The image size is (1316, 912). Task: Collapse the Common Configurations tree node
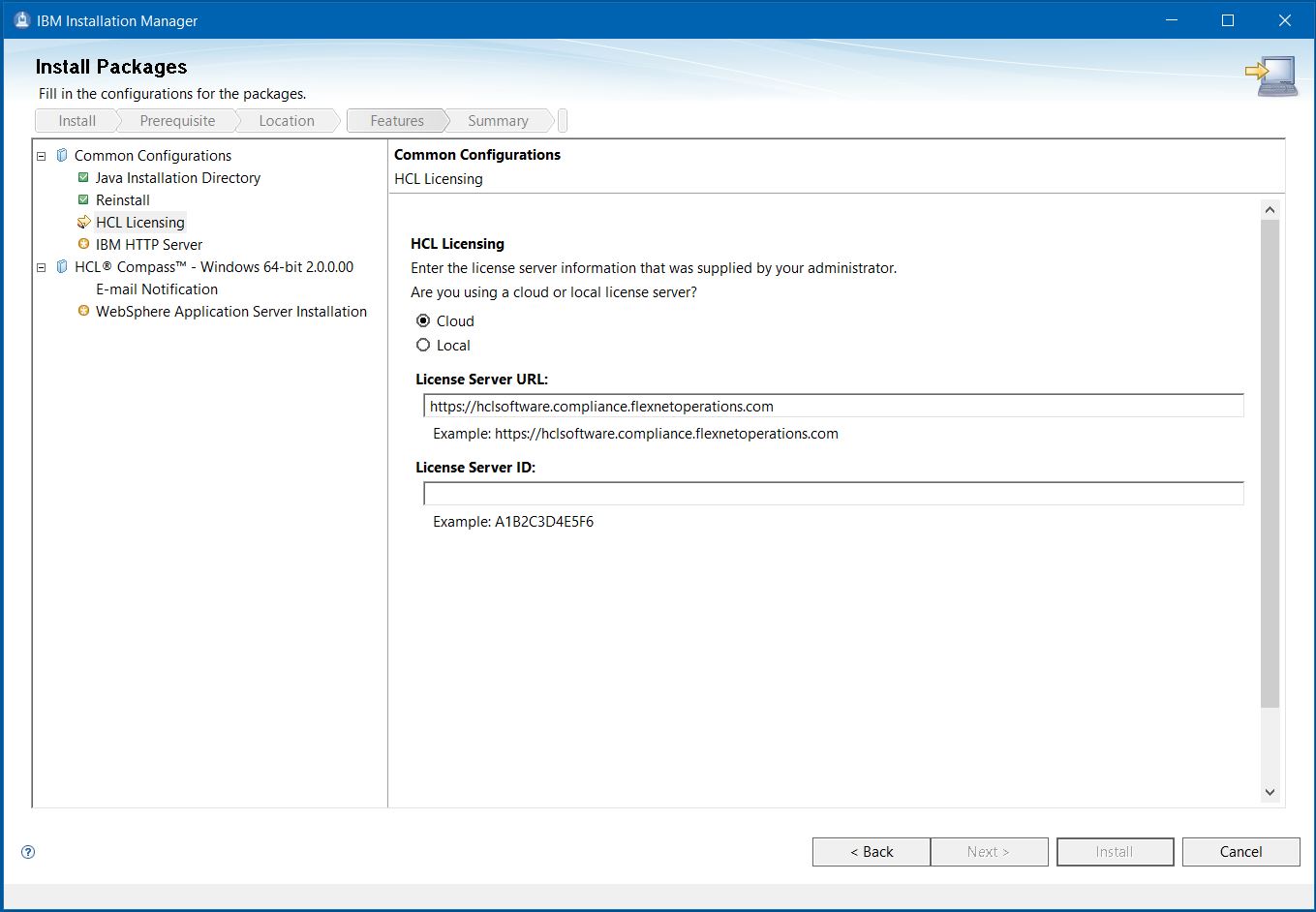(x=42, y=156)
